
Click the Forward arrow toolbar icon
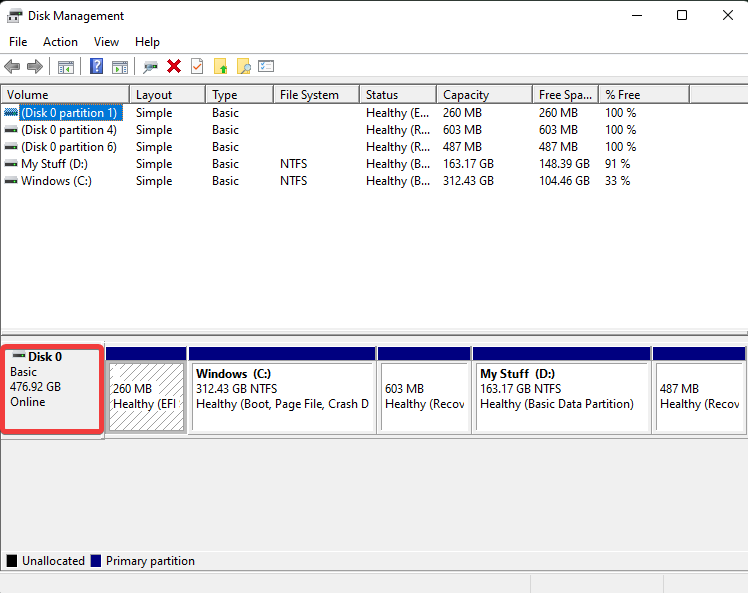click(x=35, y=67)
